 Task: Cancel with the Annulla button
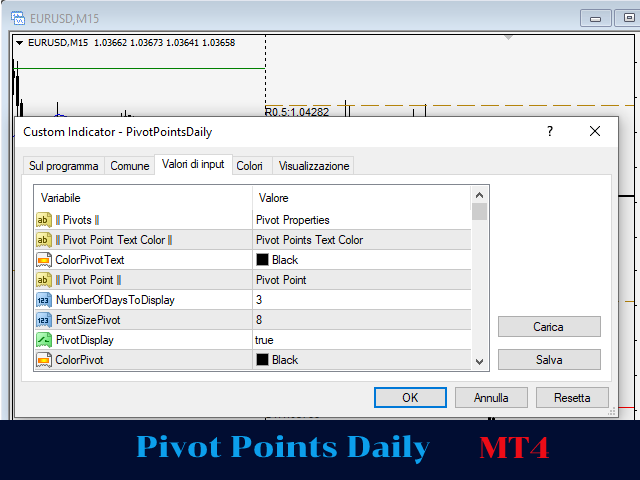point(491,398)
